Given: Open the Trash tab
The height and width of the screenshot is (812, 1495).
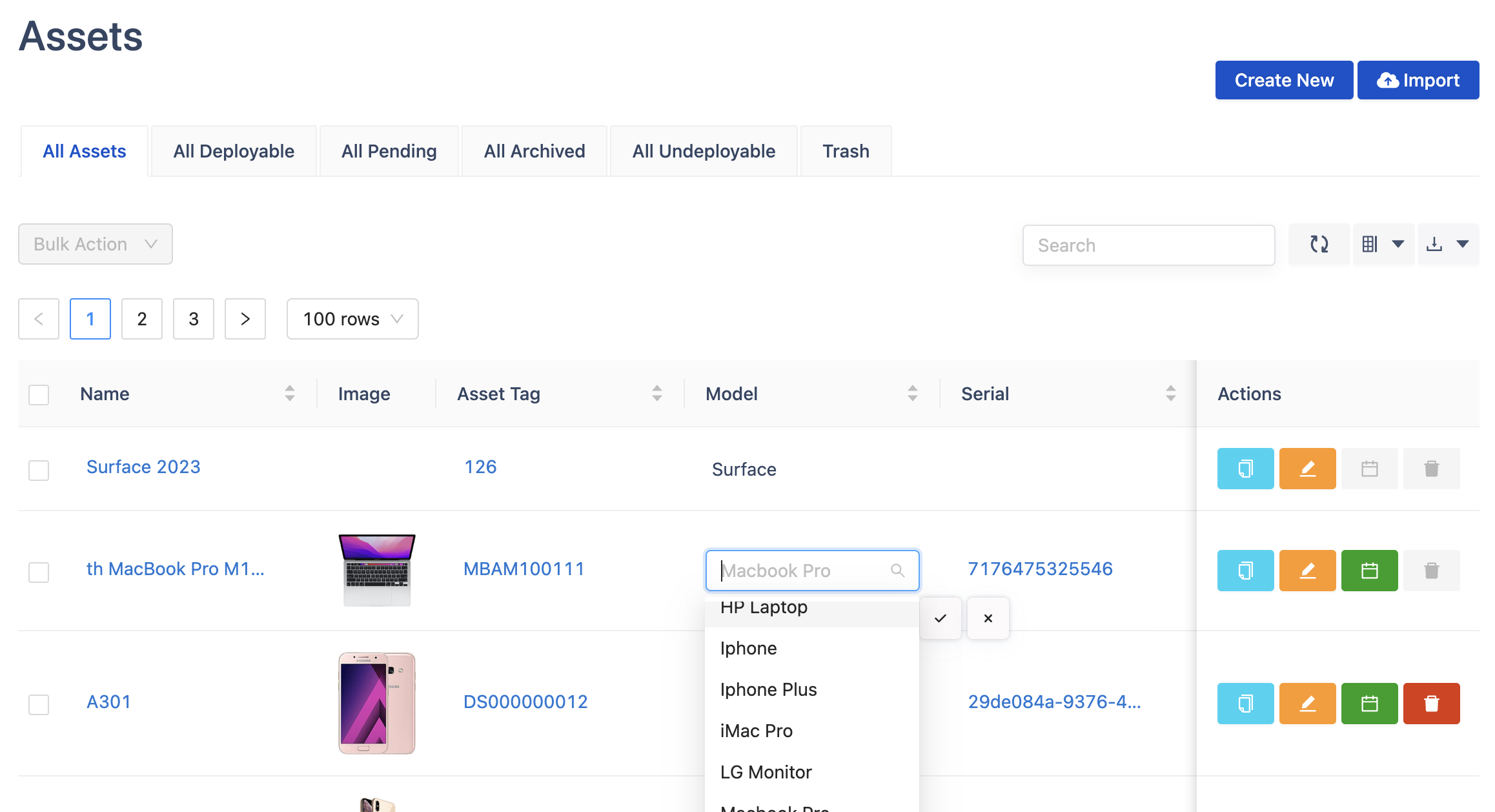Looking at the screenshot, I should point(846,151).
